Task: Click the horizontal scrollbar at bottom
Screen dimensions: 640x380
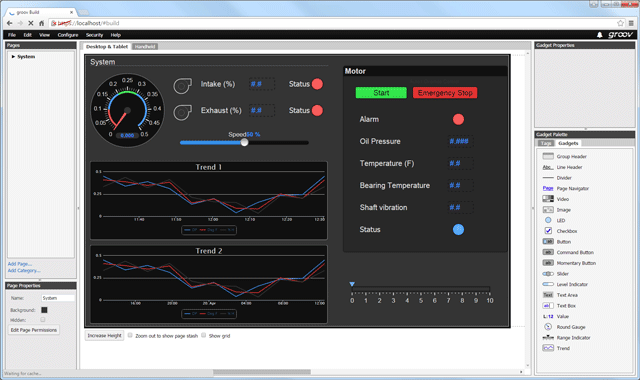Action: tap(262, 372)
